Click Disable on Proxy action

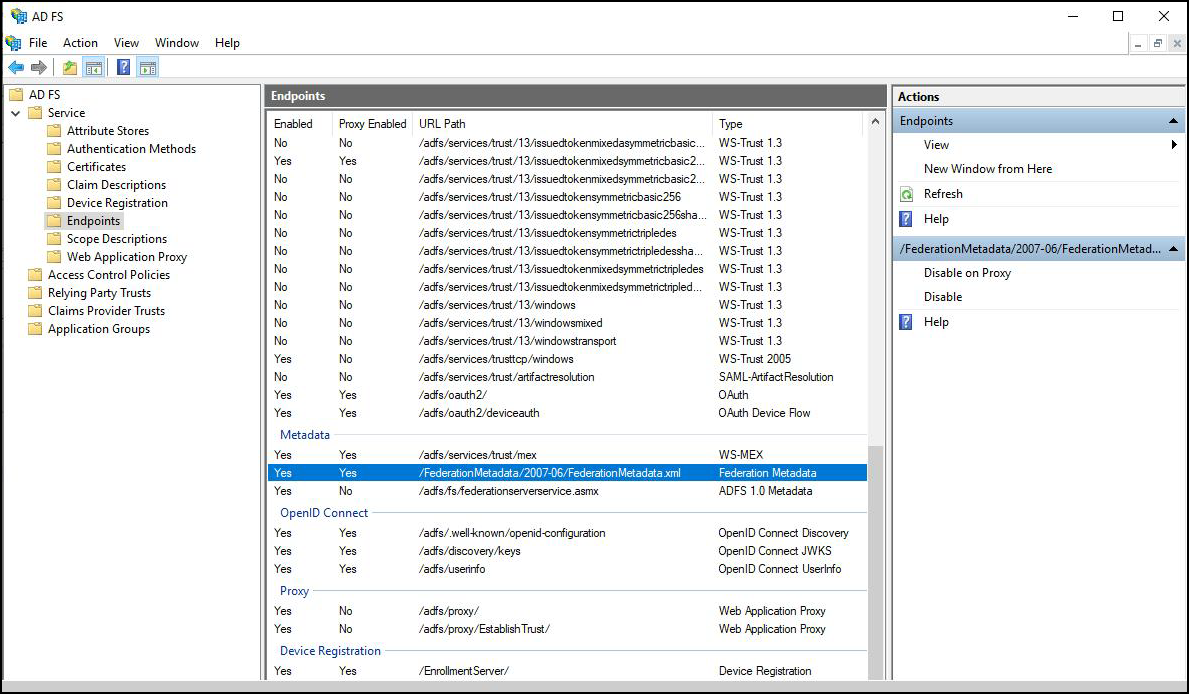[967, 273]
